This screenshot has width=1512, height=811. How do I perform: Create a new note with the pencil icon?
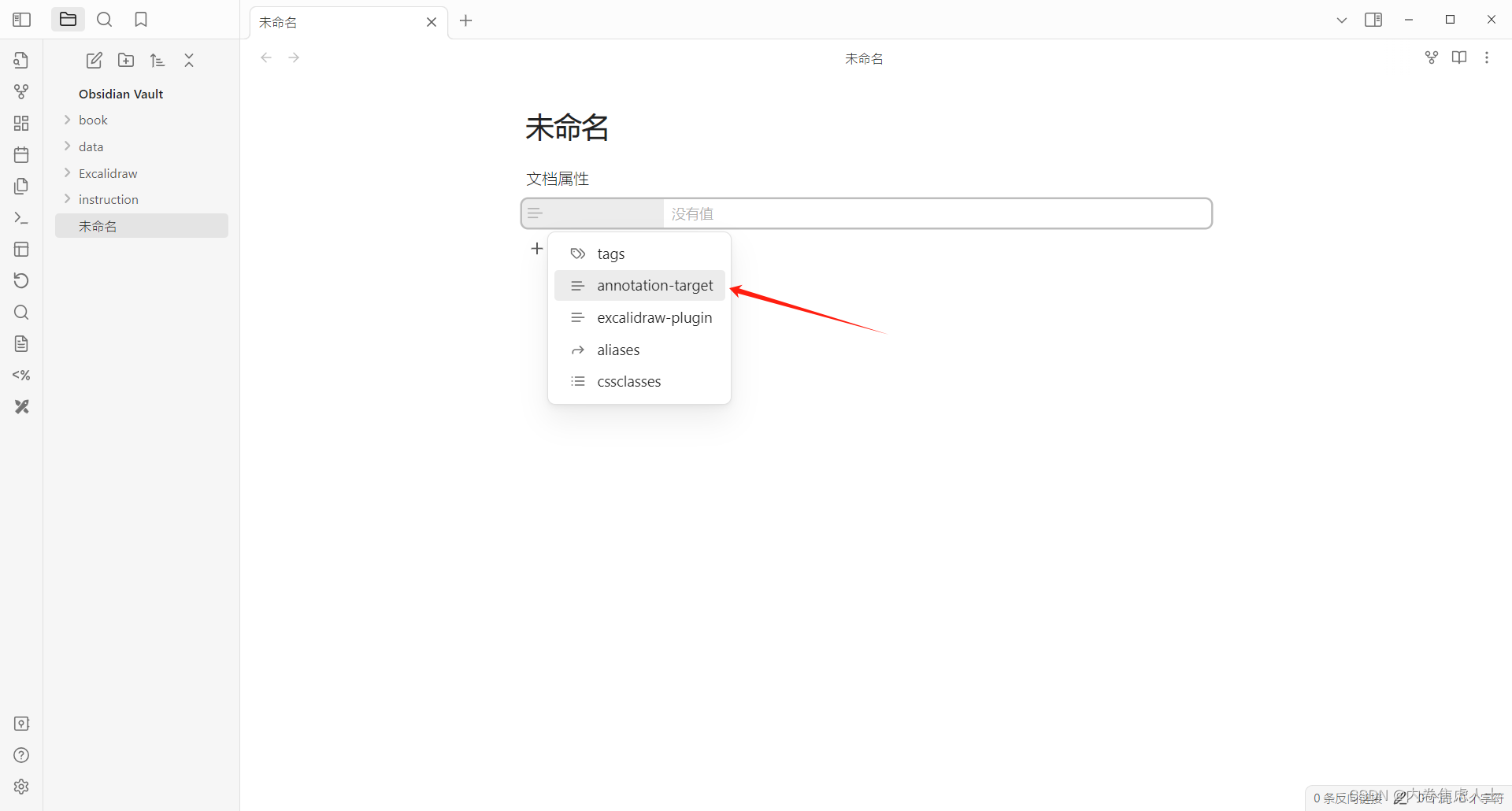pyautogui.click(x=94, y=59)
